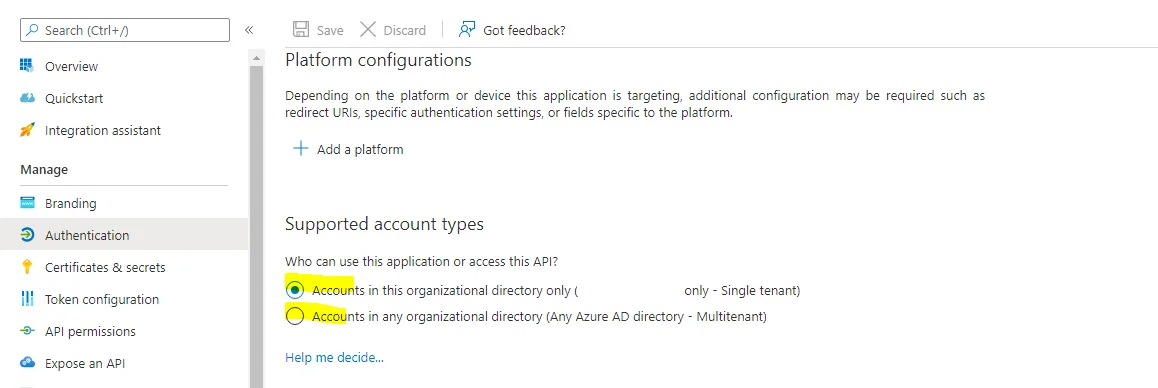The width and height of the screenshot is (1158, 388).
Task: Click the sidebar scrollbar up arrow
Action: click(256, 58)
